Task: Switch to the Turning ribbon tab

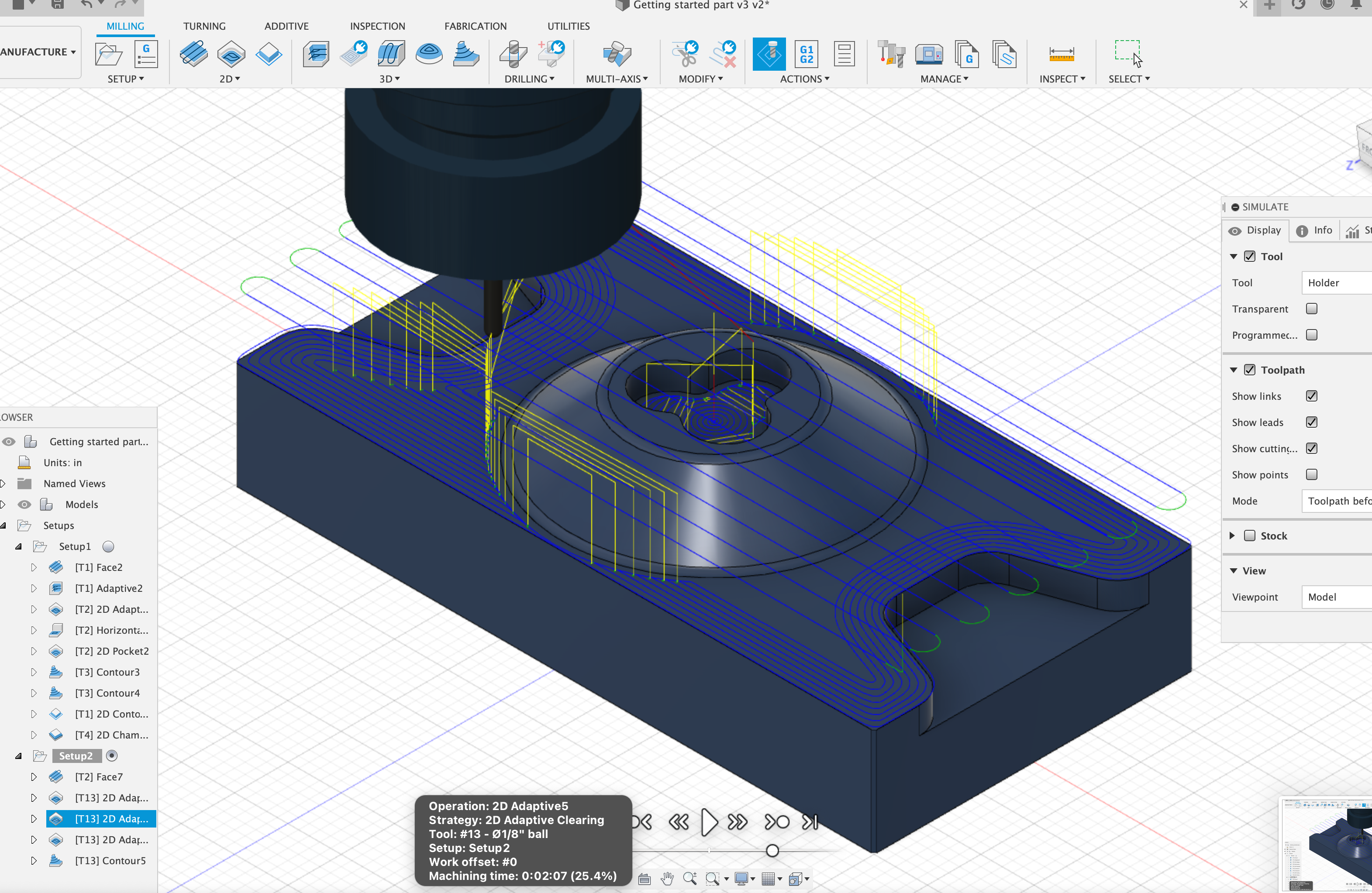Action: [204, 25]
